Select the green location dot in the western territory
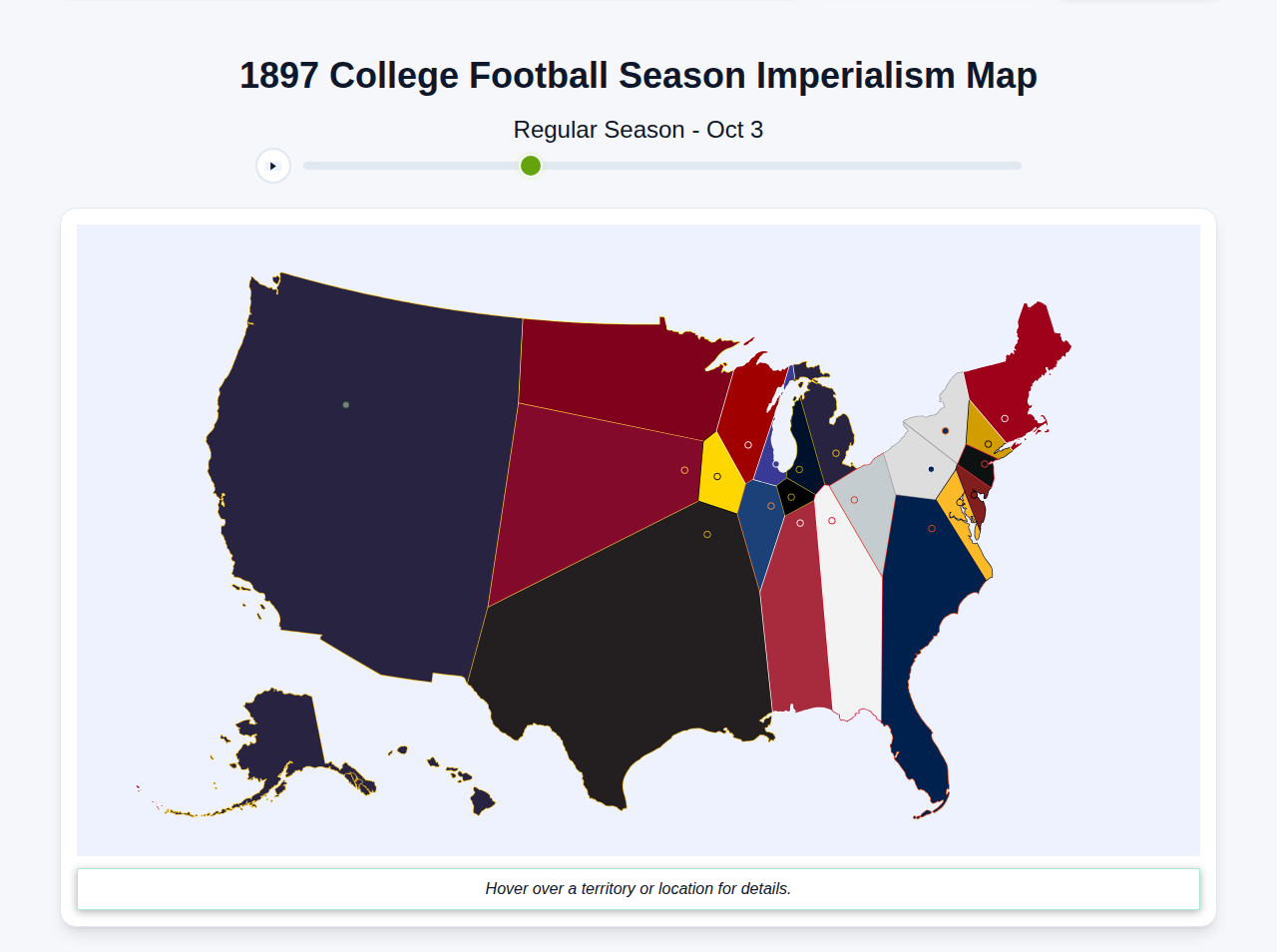This screenshot has height=952, width=1277. pyautogui.click(x=345, y=403)
